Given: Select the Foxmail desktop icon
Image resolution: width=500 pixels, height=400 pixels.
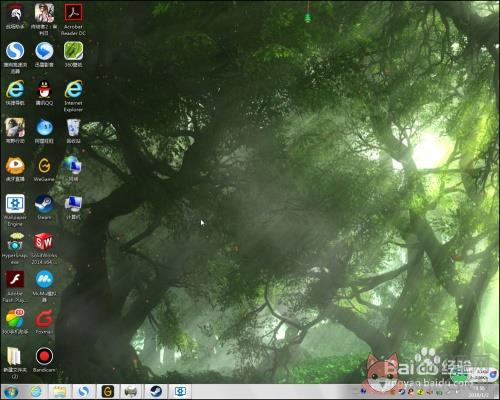Looking at the screenshot, I should pyautogui.click(x=44, y=322).
